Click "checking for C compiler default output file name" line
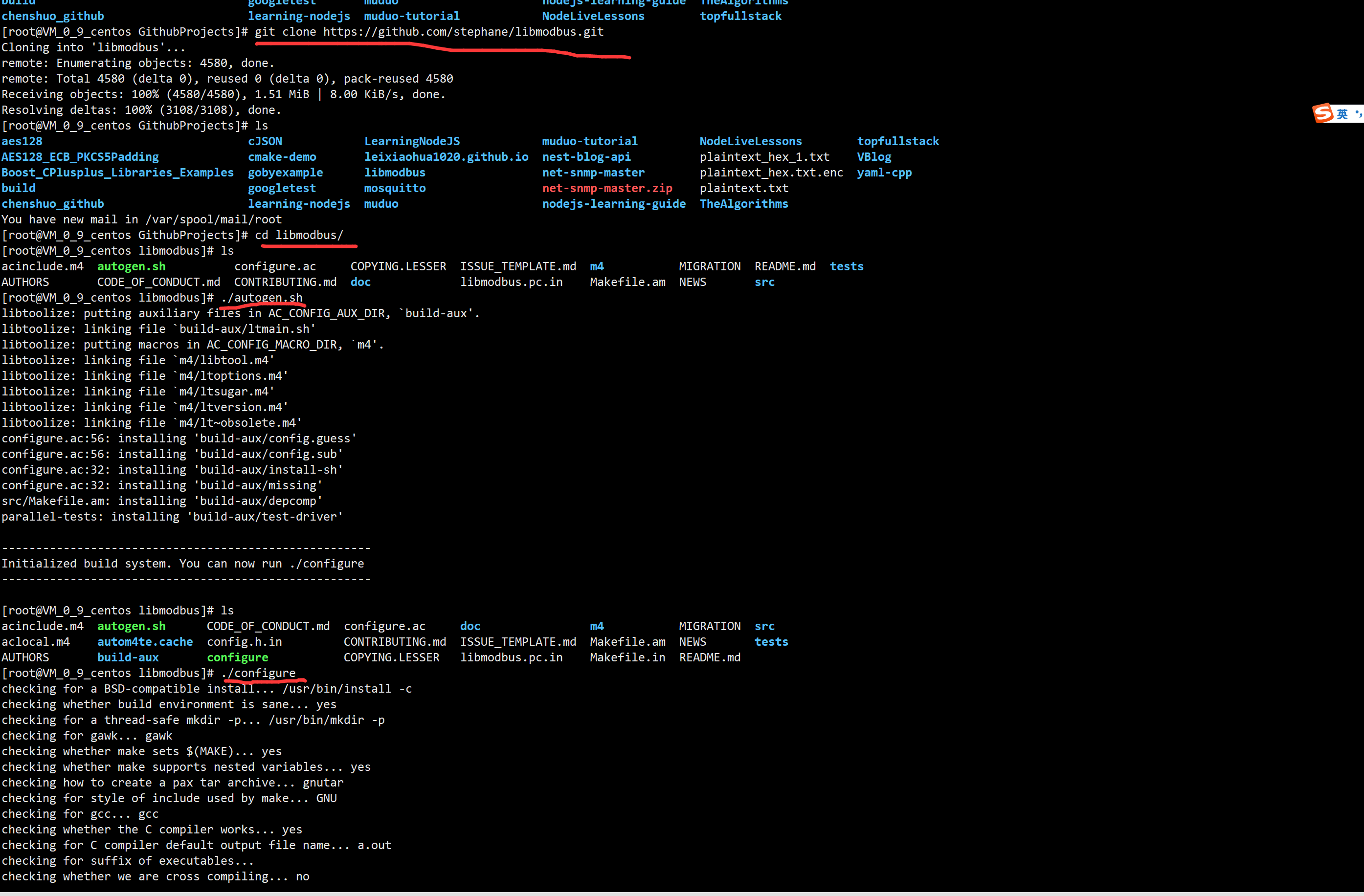The width and height of the screenshot is (1364, 896). click(x=197, y=846)
